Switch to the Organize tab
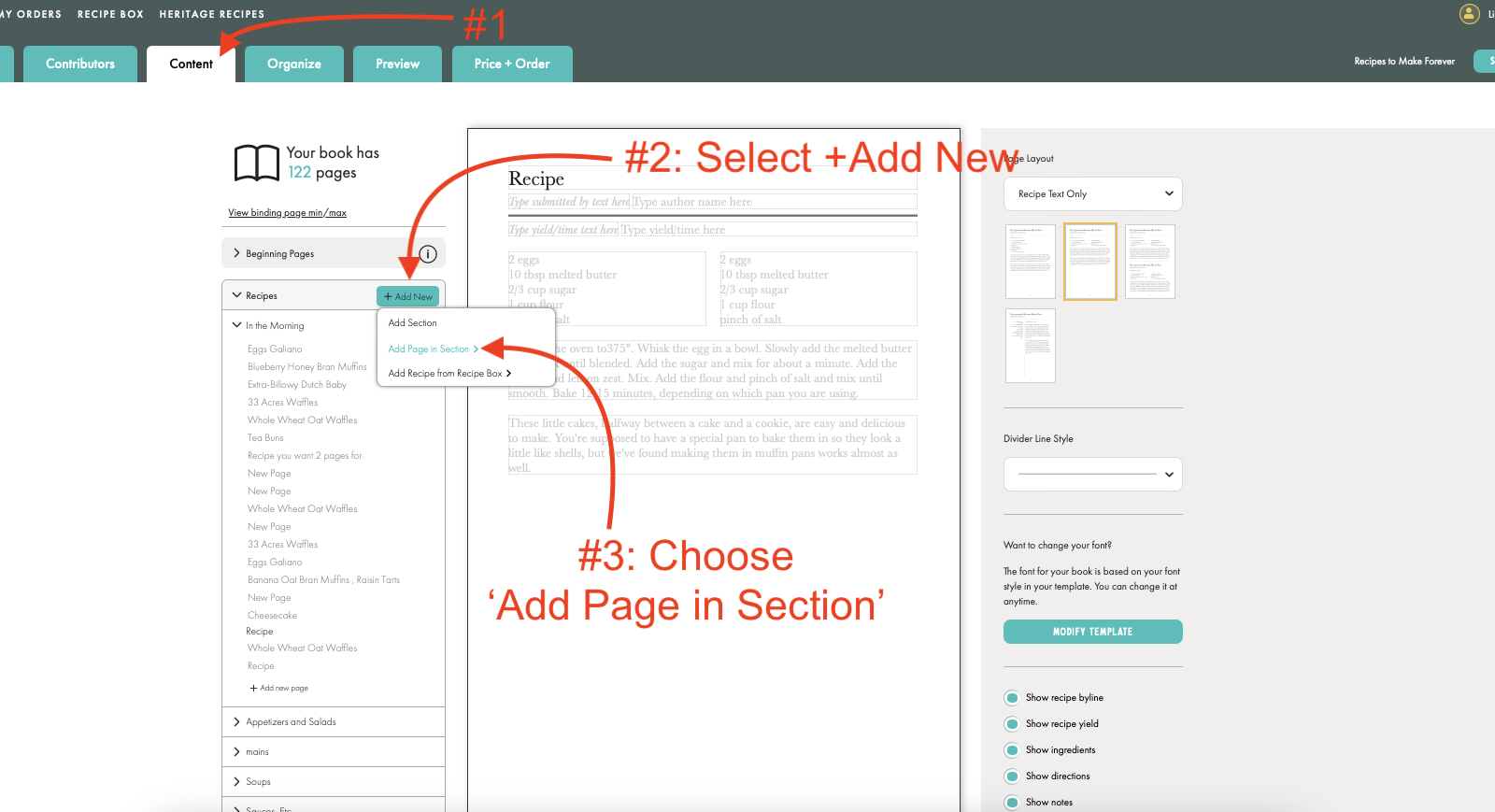Image resolution: width=1495 pixels, height=812 pixels. point(293,64)
